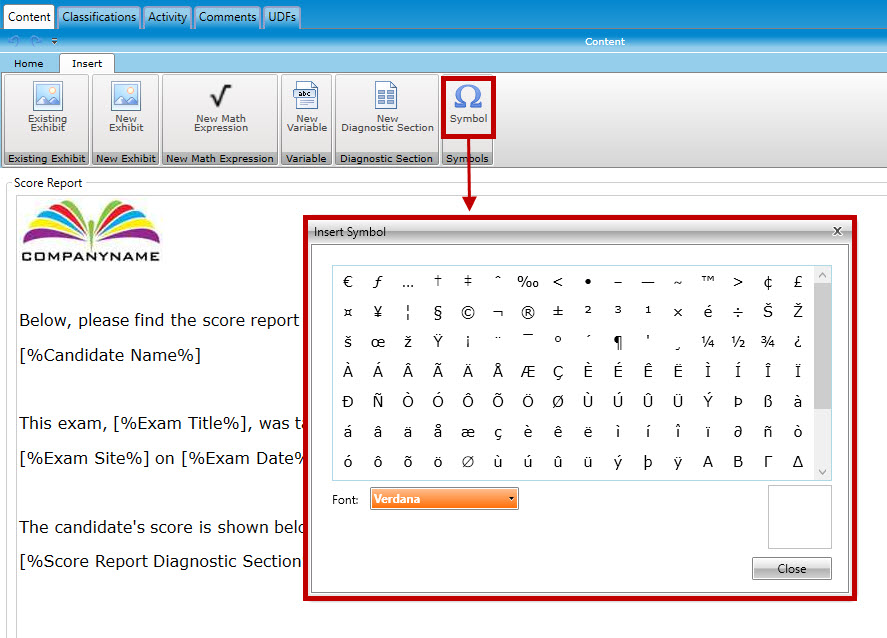Open the Font dropdown showing Verdana
887x638 pixels.
click(x=444, y=498)
